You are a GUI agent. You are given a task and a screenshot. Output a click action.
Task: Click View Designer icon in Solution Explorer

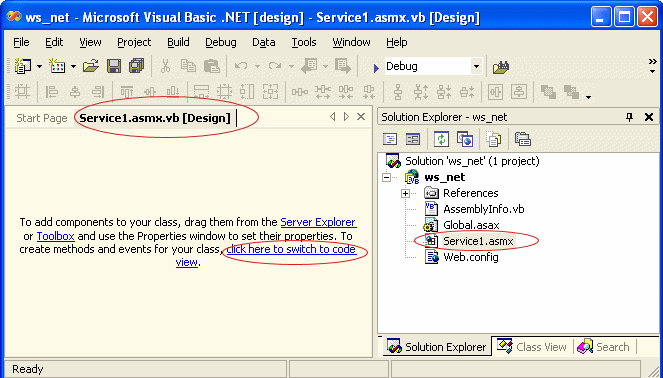413,139
